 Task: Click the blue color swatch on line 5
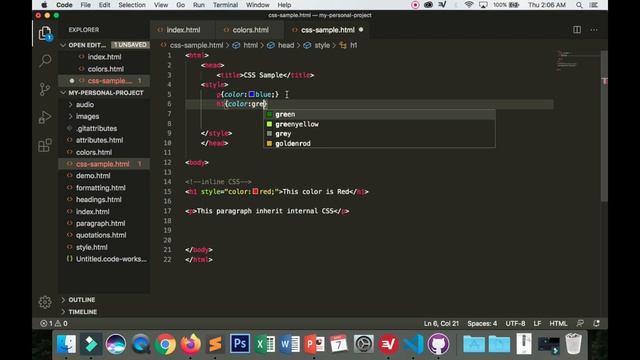[x=251, y=94]
